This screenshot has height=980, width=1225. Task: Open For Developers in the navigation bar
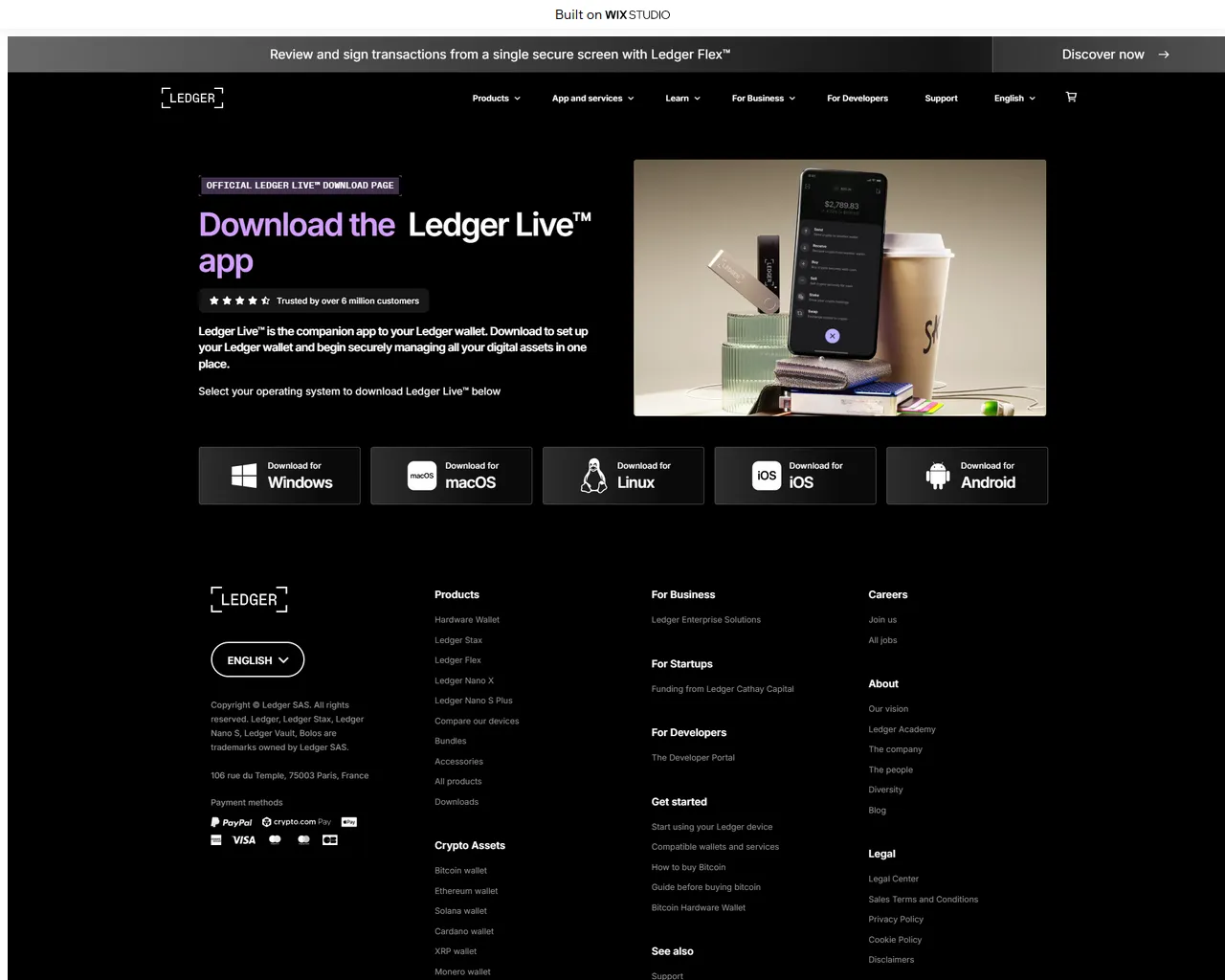coord(857,98)
